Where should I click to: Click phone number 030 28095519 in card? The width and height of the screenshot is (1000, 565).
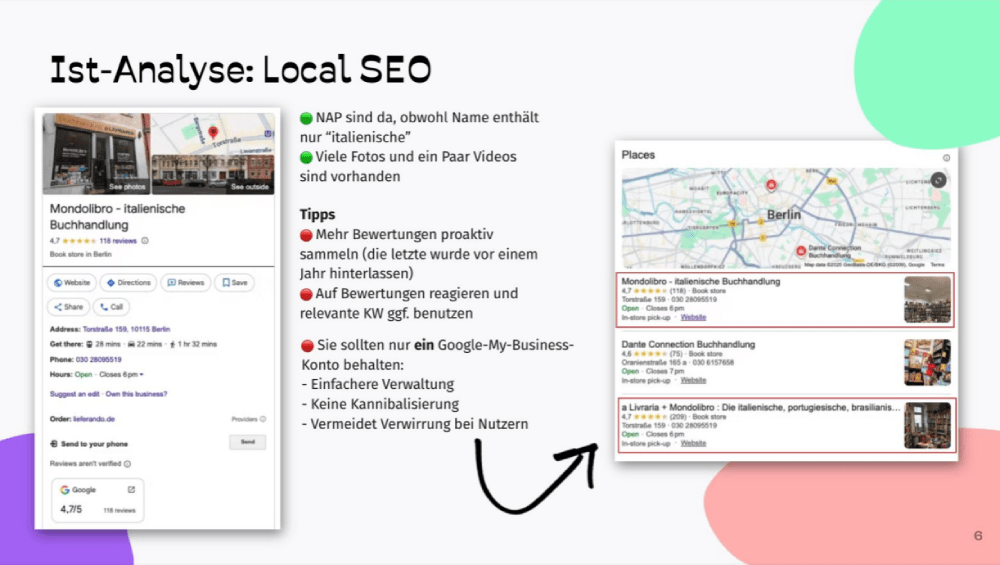pyautogui.click(x=98, y=360)
